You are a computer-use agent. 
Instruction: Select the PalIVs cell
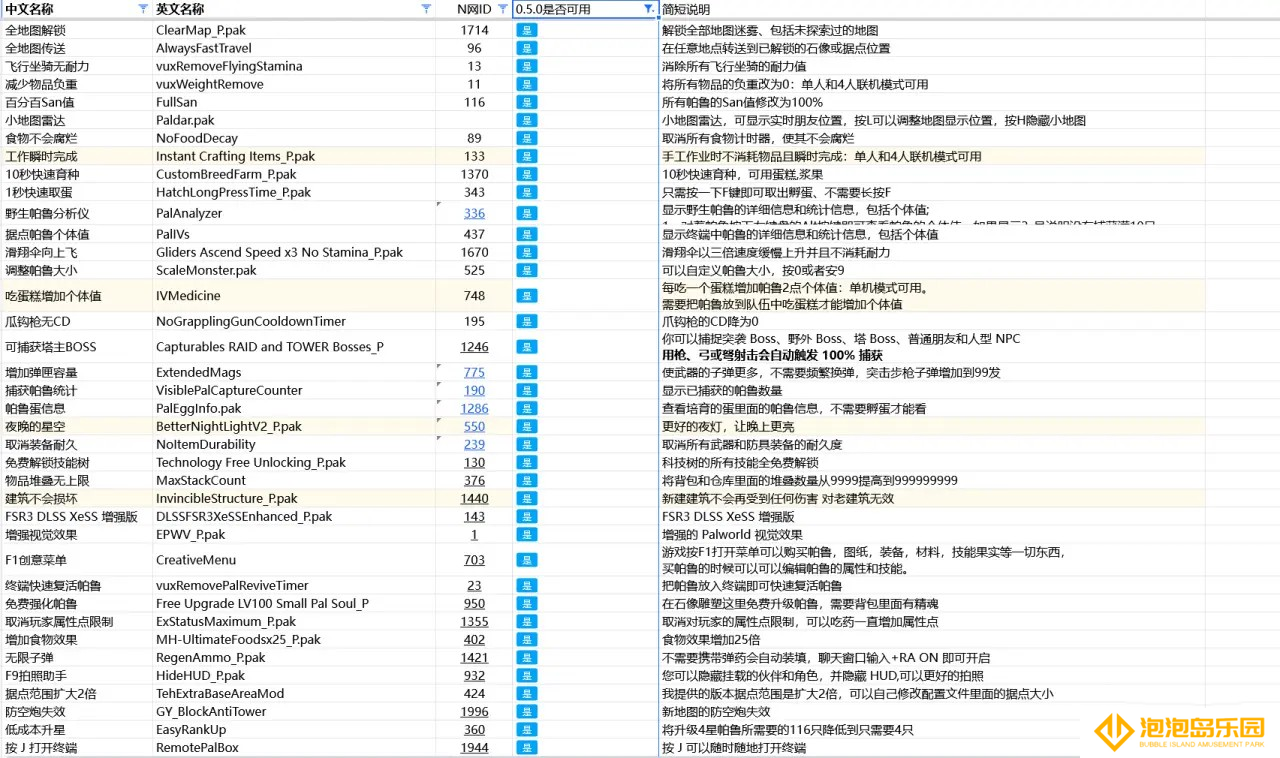click(x=294, y=234)
